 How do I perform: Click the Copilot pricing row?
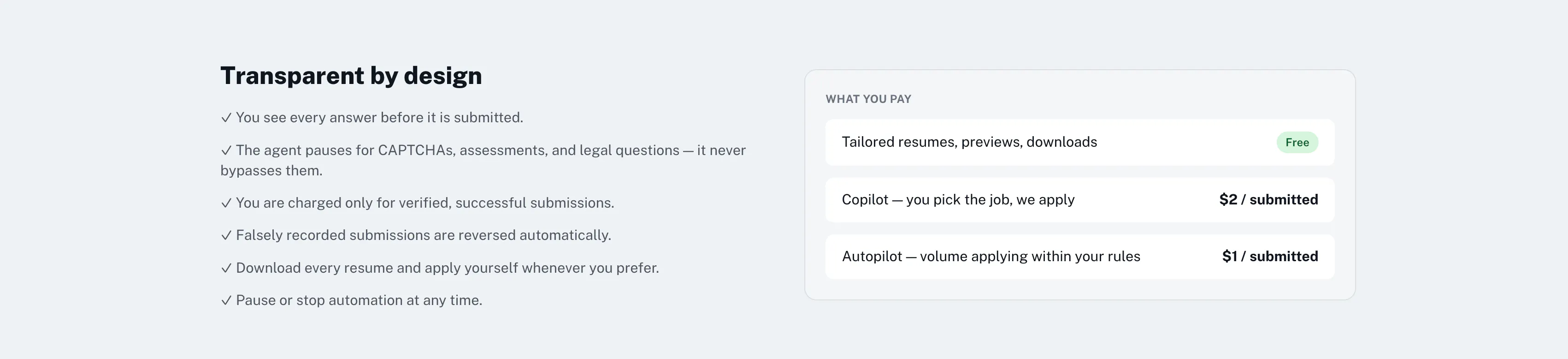[x=1080, y=200]
